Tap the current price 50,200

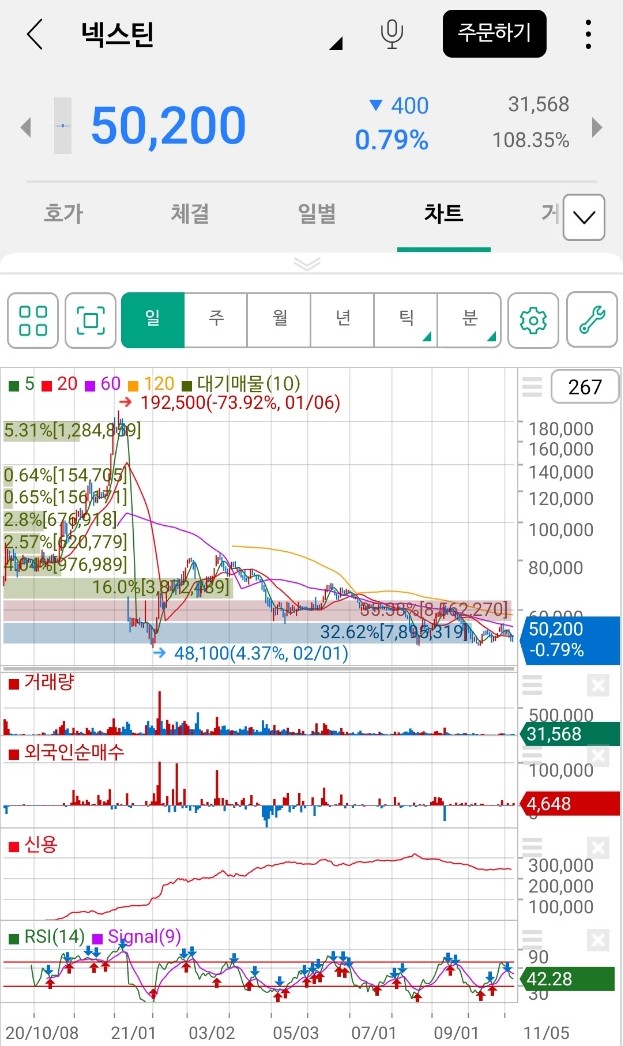point(169,125)
